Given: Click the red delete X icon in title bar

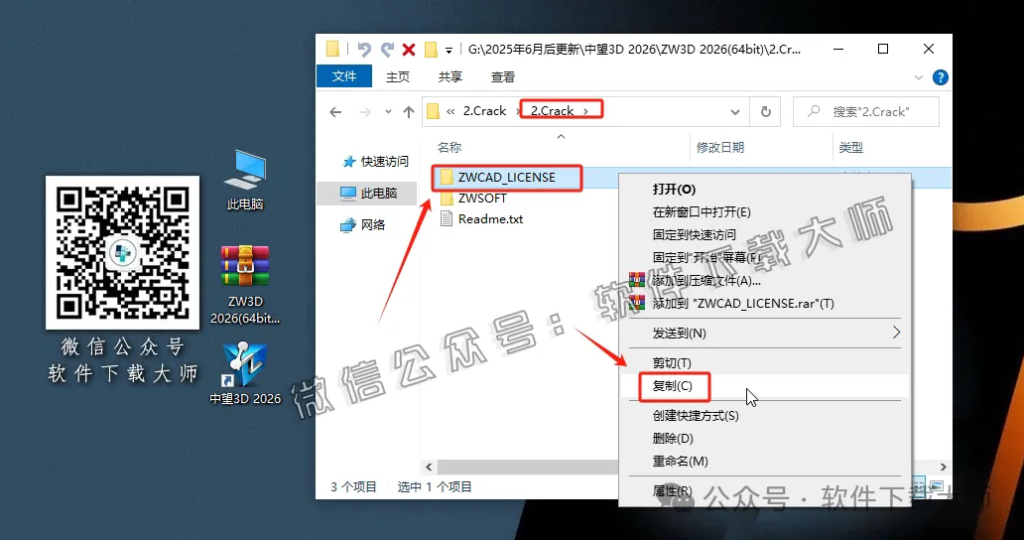Looking at the screenshot, I should [409, 50].
